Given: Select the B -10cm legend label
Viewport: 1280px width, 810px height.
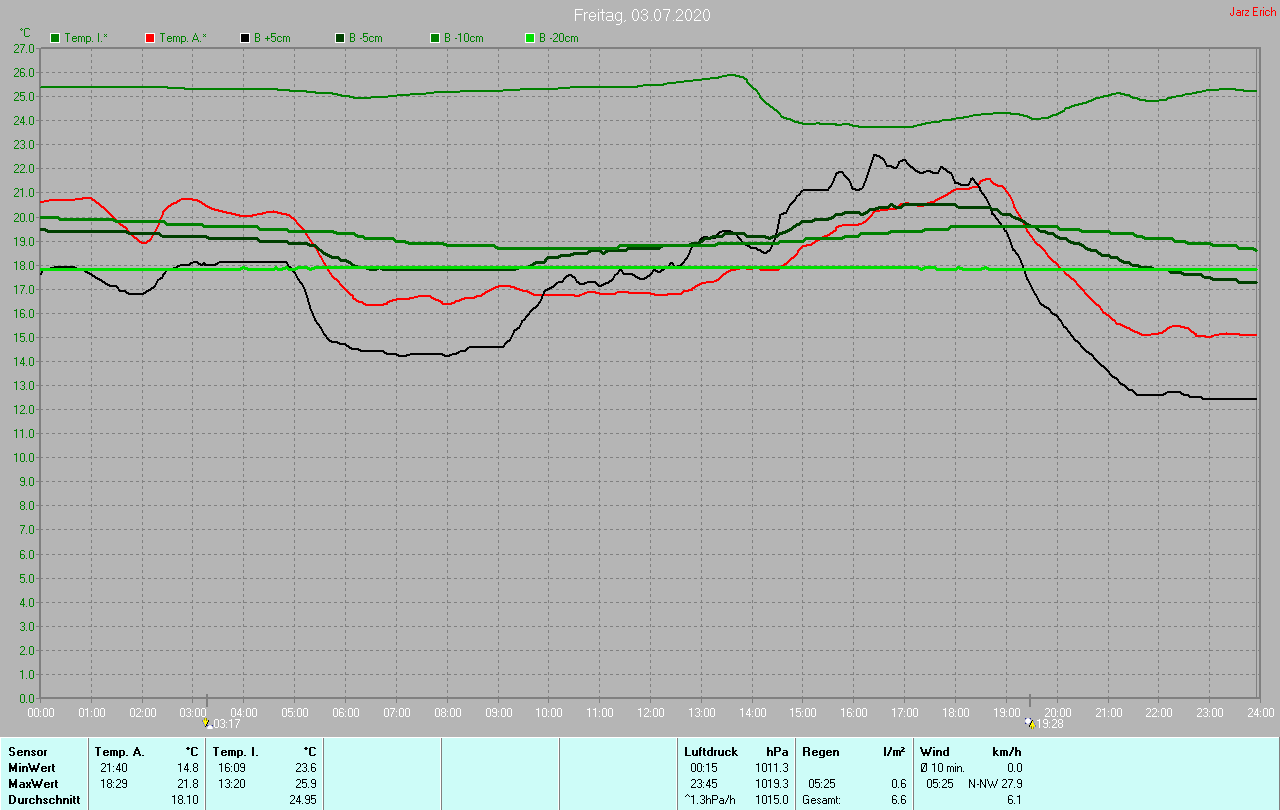Looking at the screenshot, I should (463, 38).
